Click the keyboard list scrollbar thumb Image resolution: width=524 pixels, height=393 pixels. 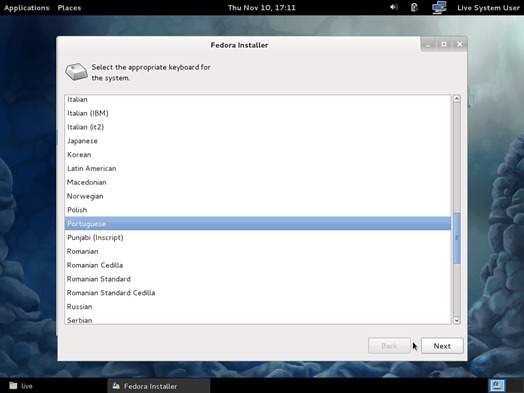tap(456, 238)
